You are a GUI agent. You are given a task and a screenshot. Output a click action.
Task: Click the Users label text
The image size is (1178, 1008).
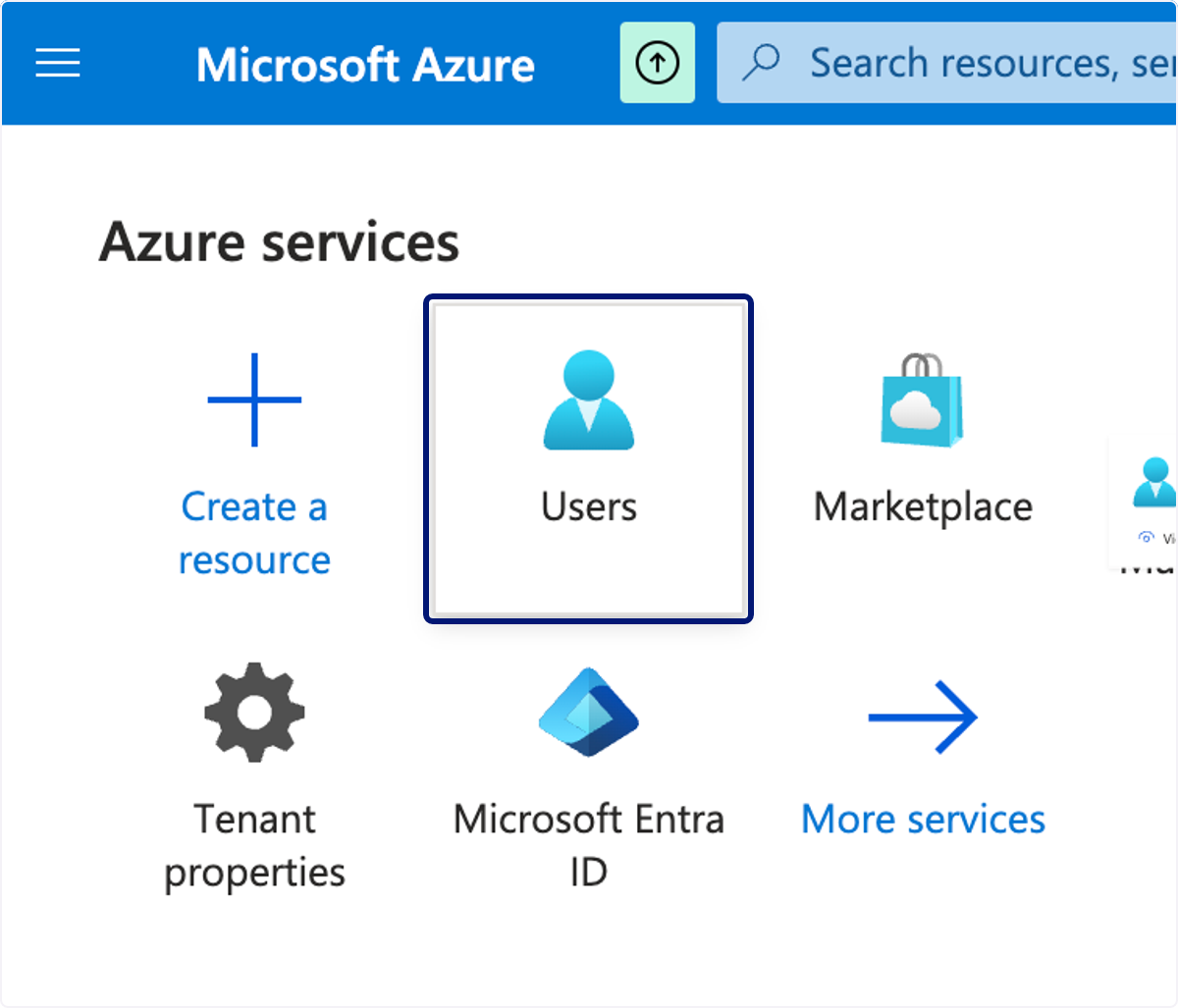coord(589,506)
